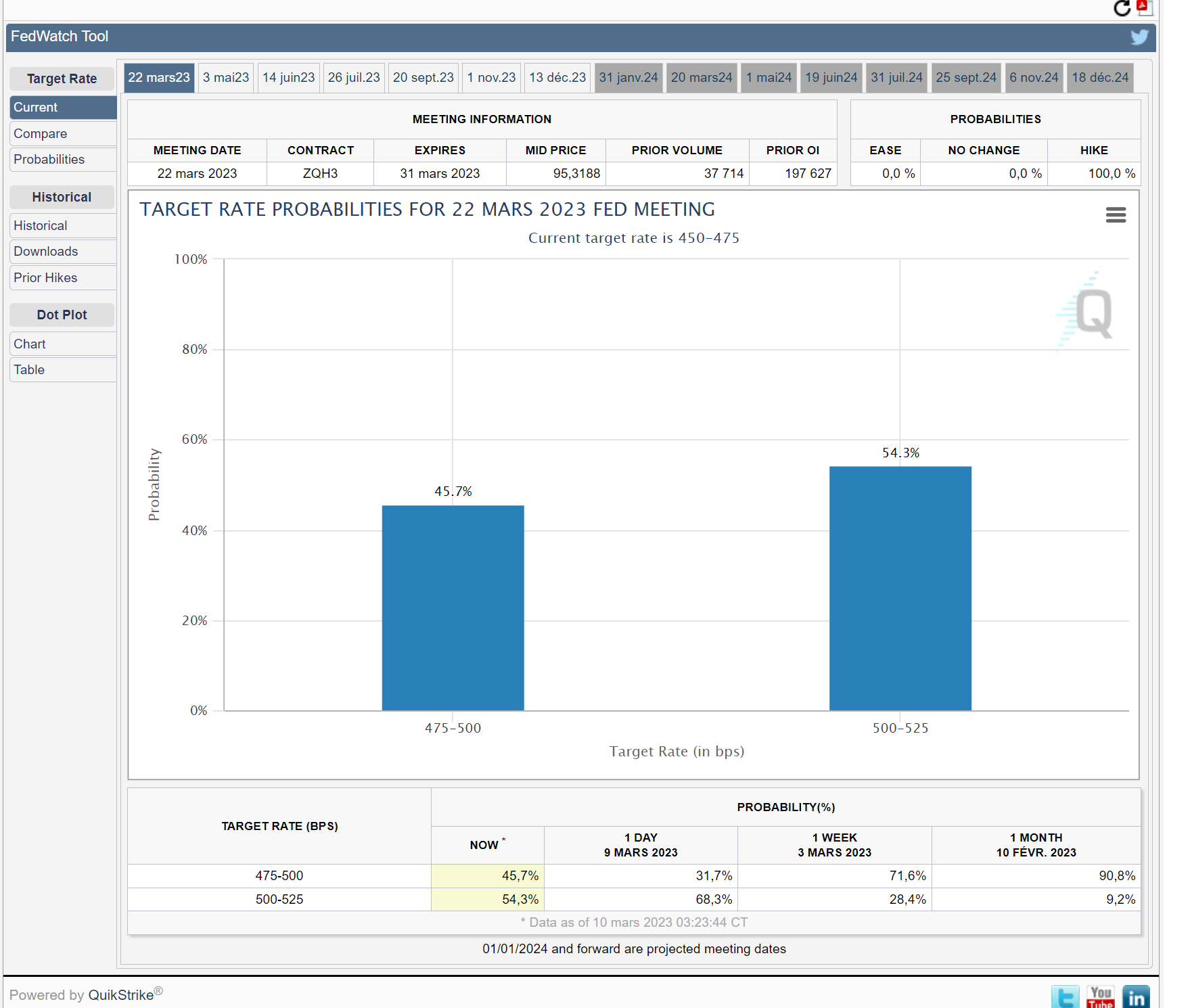Open the YouTube footer icon

tap(1101, 997)
